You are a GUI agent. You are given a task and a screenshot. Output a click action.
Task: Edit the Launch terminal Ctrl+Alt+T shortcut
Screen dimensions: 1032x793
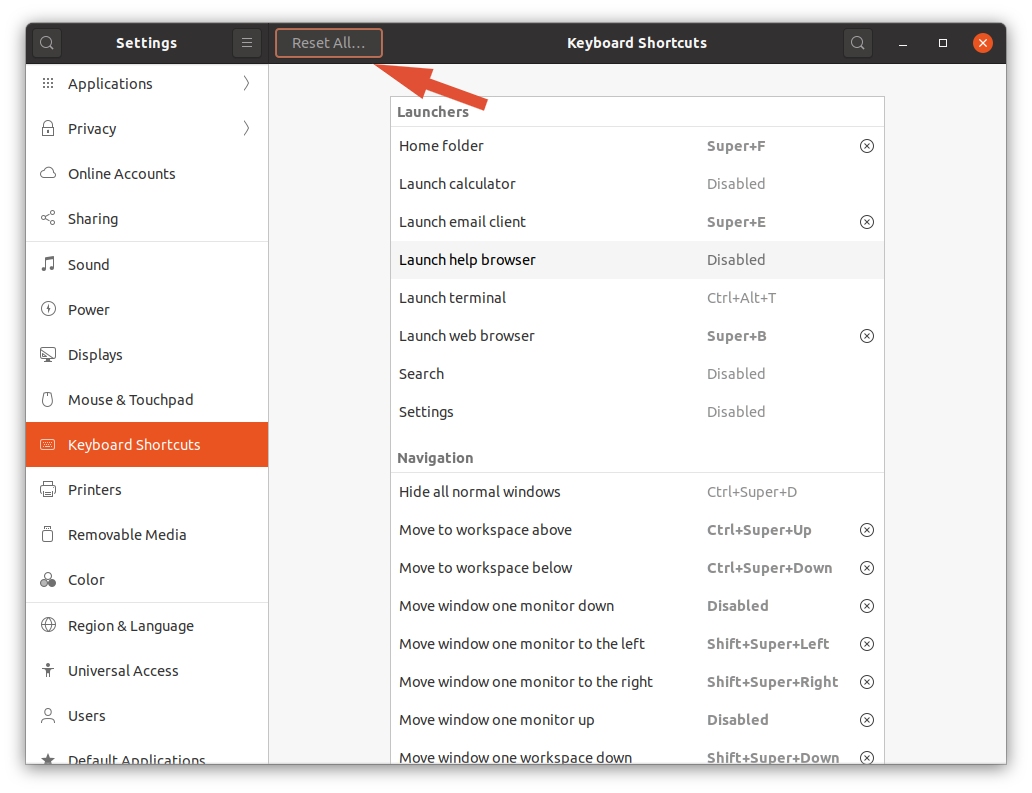point(637,298)
